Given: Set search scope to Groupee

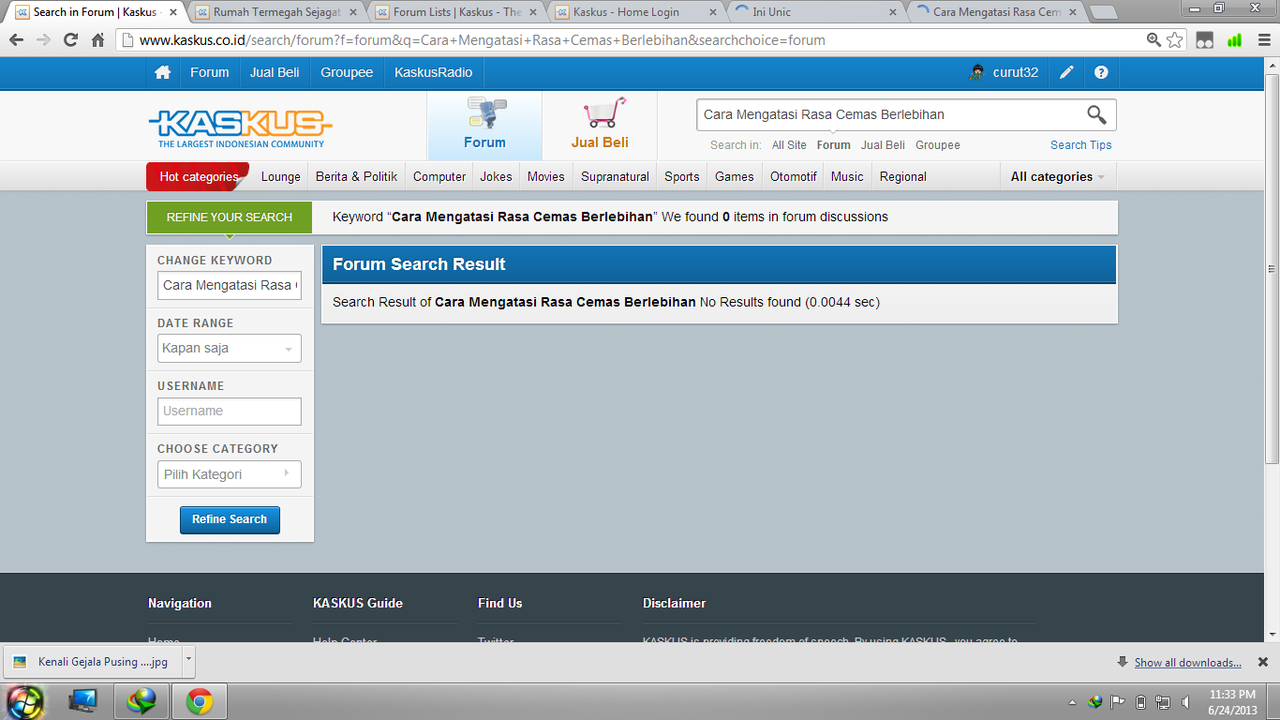Looking at the screenshot, I should point(938,145).
